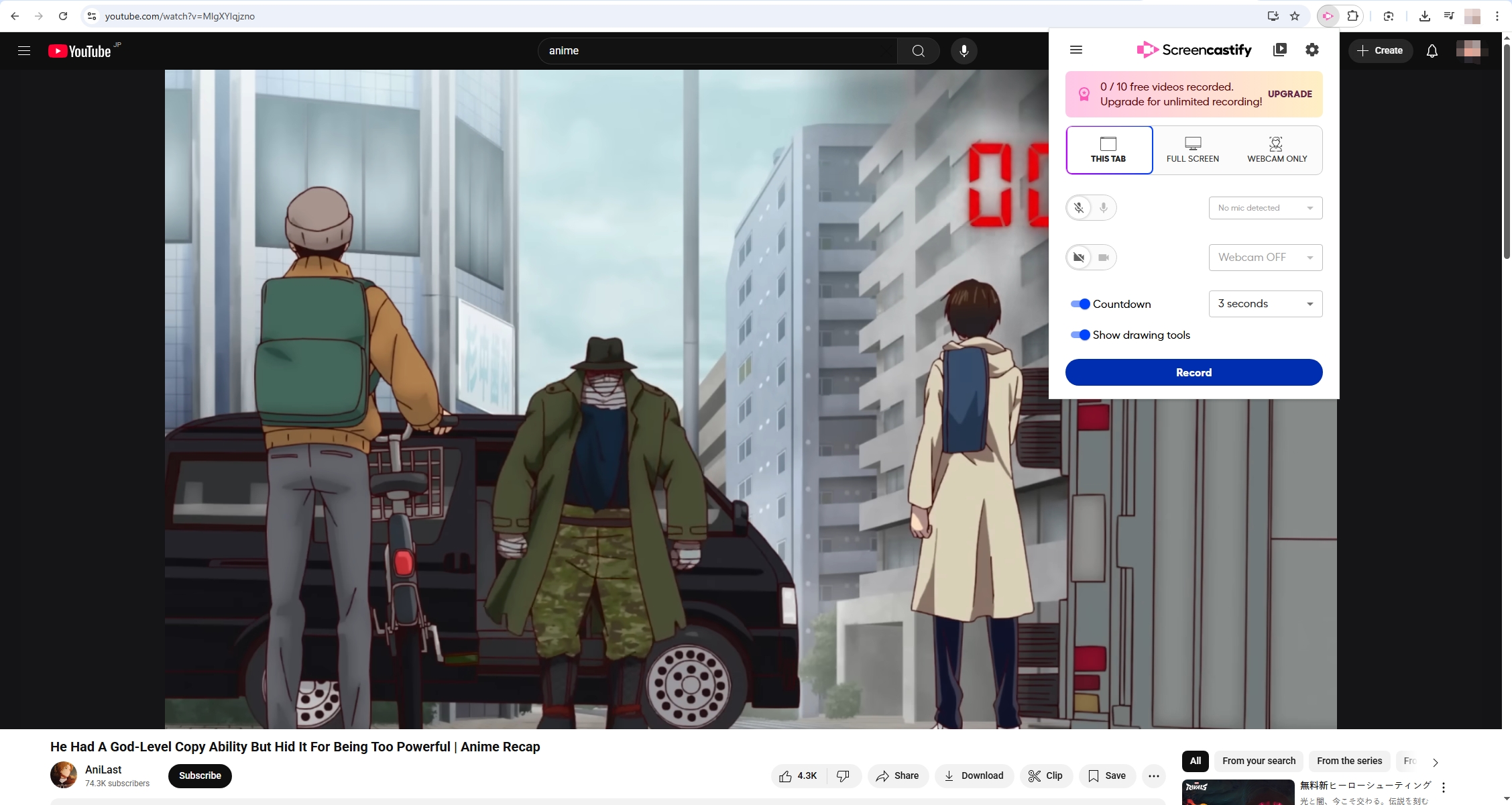This screenshot has width=1512, height=805.
Task: Open Chrome downloads icon
Action: [x=1425, y=16]
